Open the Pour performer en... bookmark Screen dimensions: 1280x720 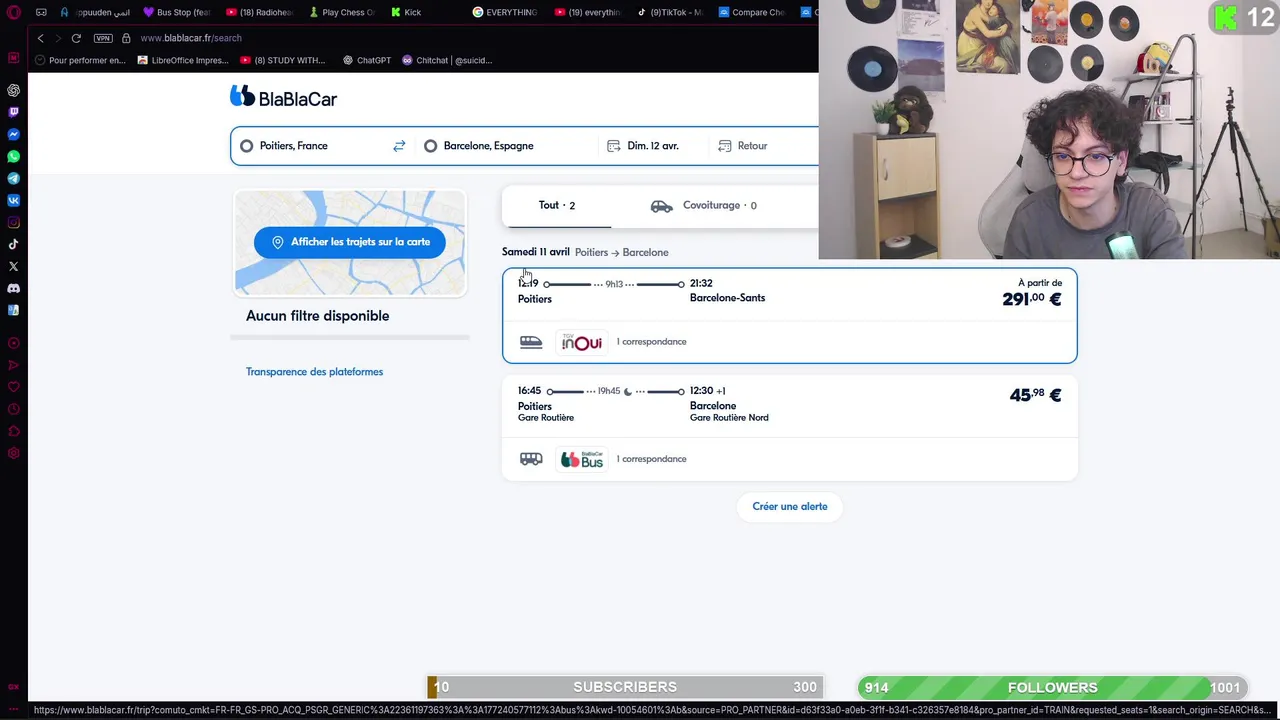80,60
